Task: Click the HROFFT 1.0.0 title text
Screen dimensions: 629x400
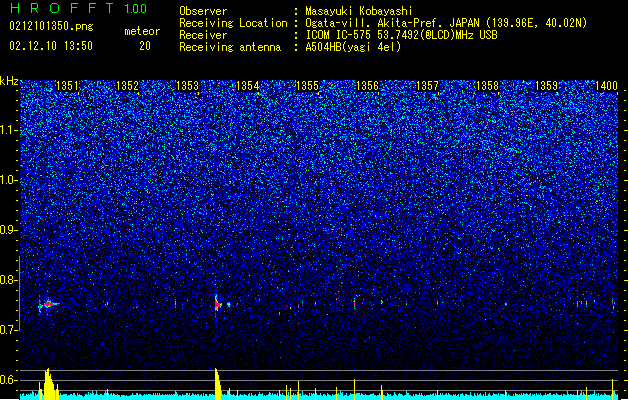Action: point(78,8)
